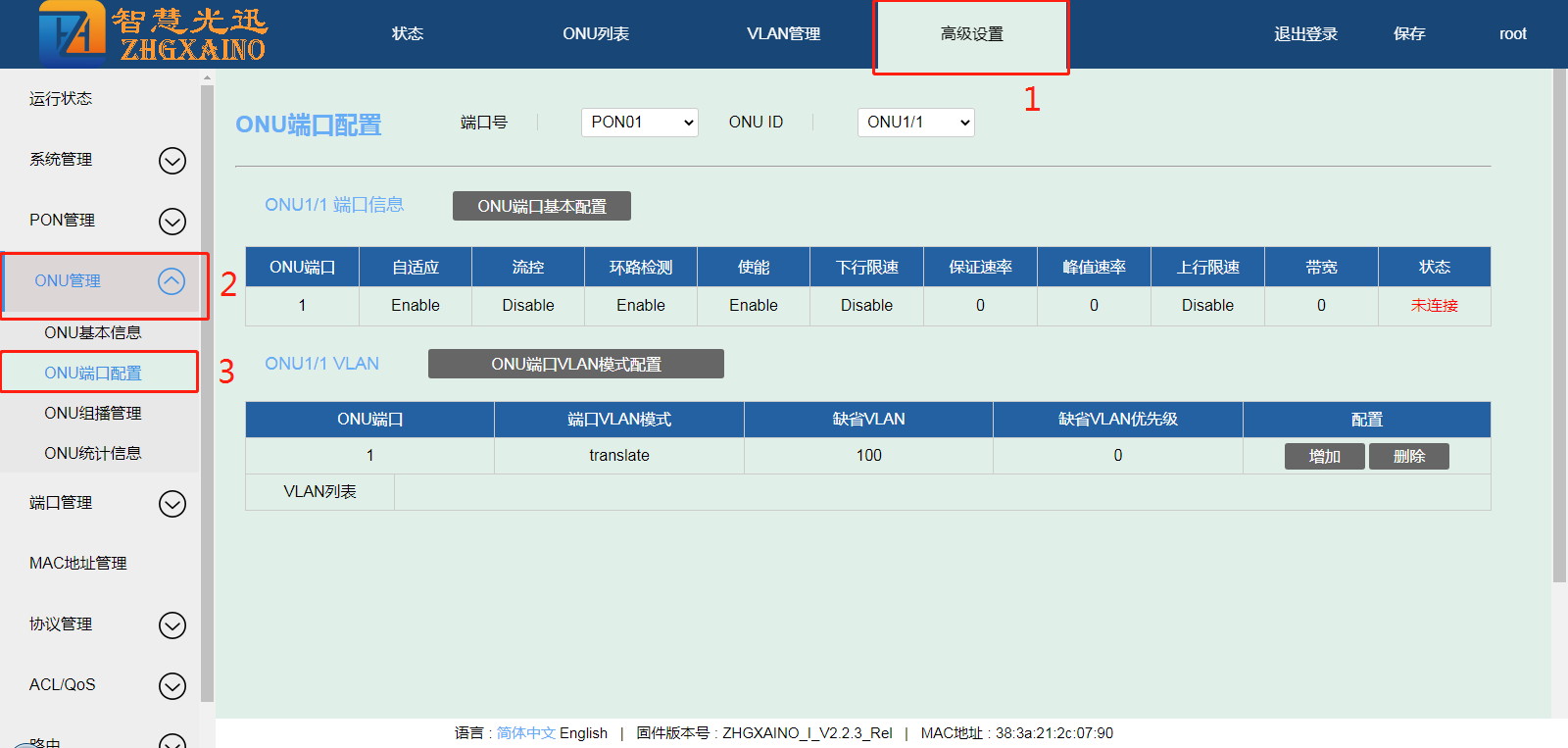Expand the 系统管理 chevron icon
The width and height of the screenshot is (1568, 748).
click(x=172, y=161)
